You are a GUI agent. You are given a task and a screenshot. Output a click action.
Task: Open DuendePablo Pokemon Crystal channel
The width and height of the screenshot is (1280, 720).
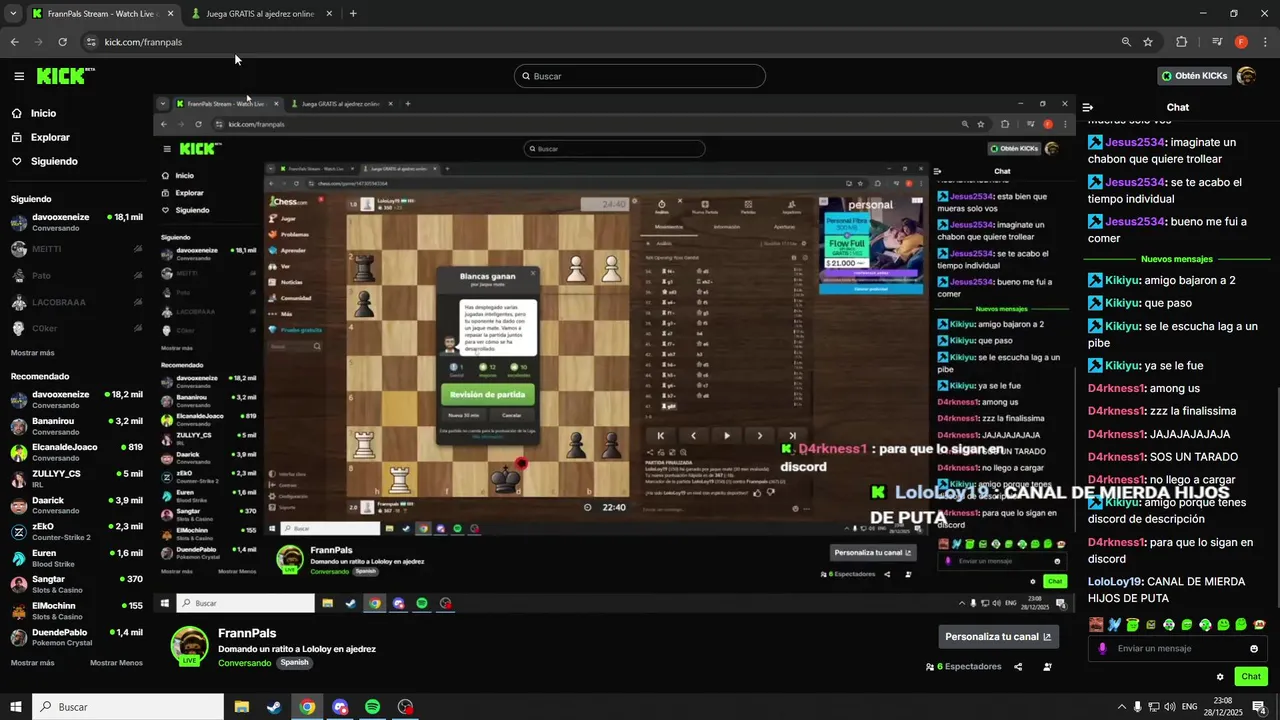(x=76, y=638)
